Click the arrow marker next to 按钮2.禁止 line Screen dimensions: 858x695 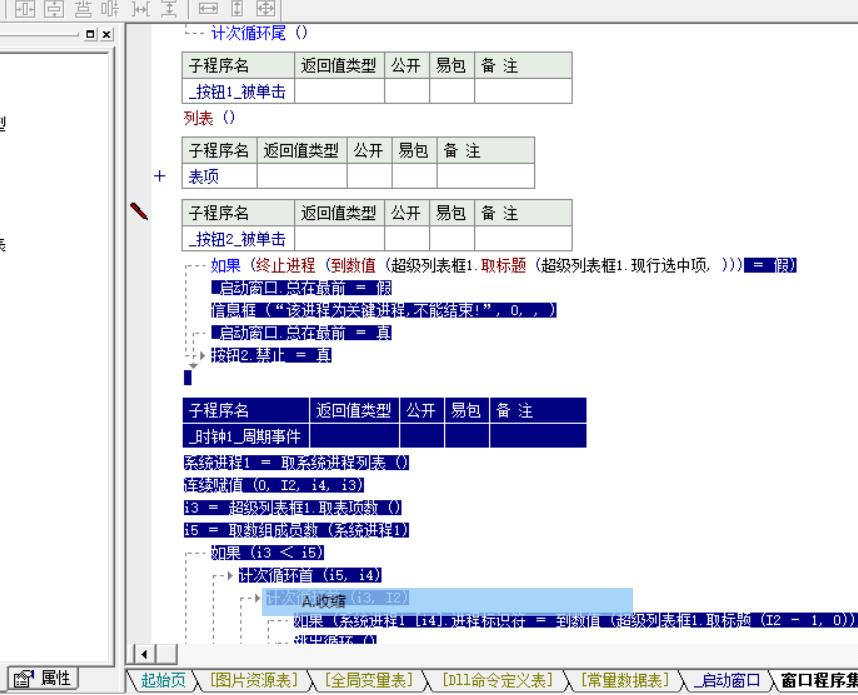pyautogui.click(x=202, y=356)
